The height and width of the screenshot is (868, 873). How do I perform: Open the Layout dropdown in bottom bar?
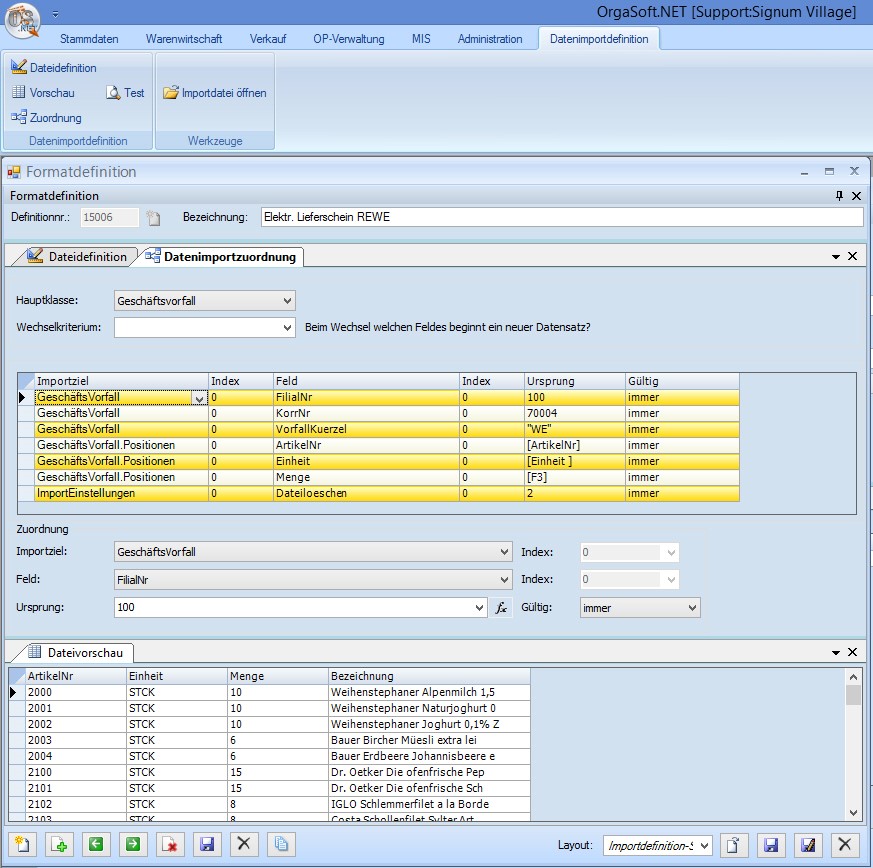(x=704, y=845)
